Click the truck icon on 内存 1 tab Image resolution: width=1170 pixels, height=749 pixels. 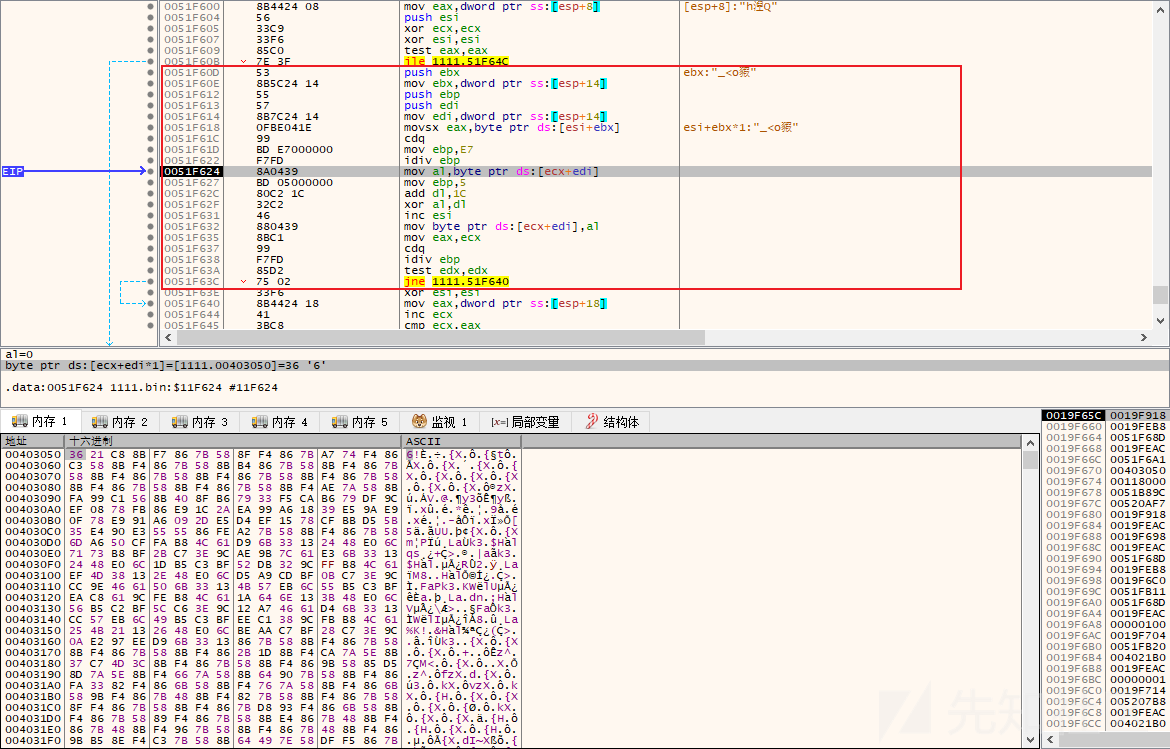(x=19, y=421)
